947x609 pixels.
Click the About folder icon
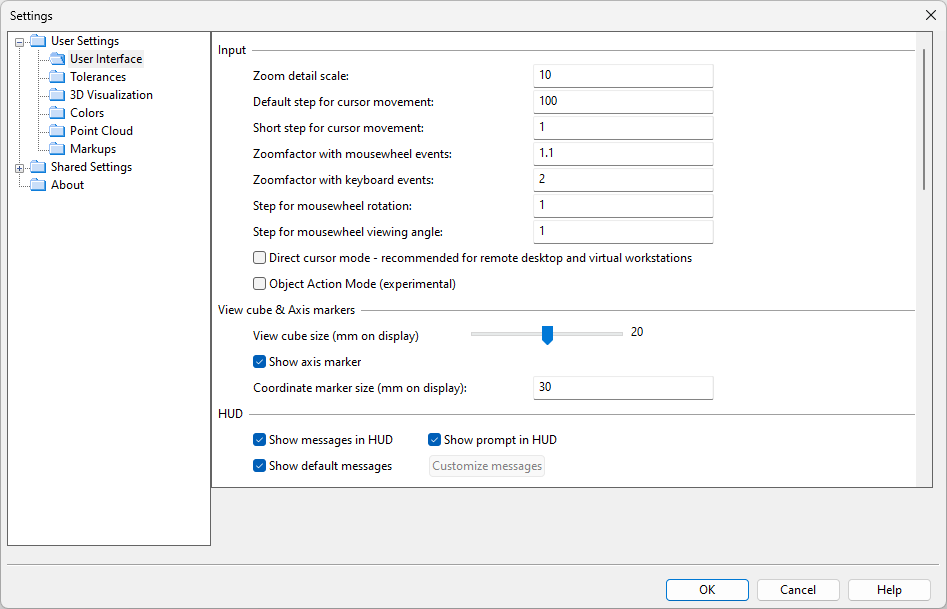point(38,185)
